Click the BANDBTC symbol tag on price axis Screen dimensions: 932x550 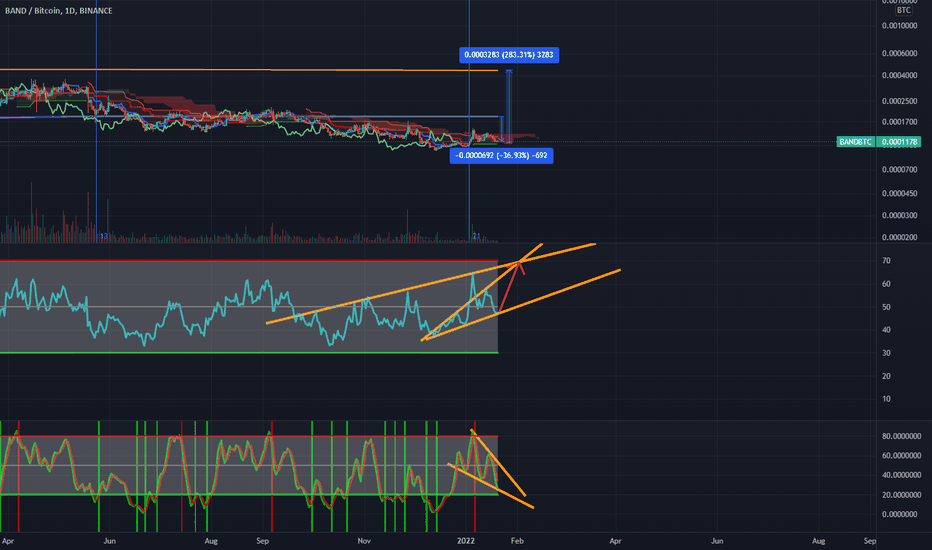pos(855,142)
